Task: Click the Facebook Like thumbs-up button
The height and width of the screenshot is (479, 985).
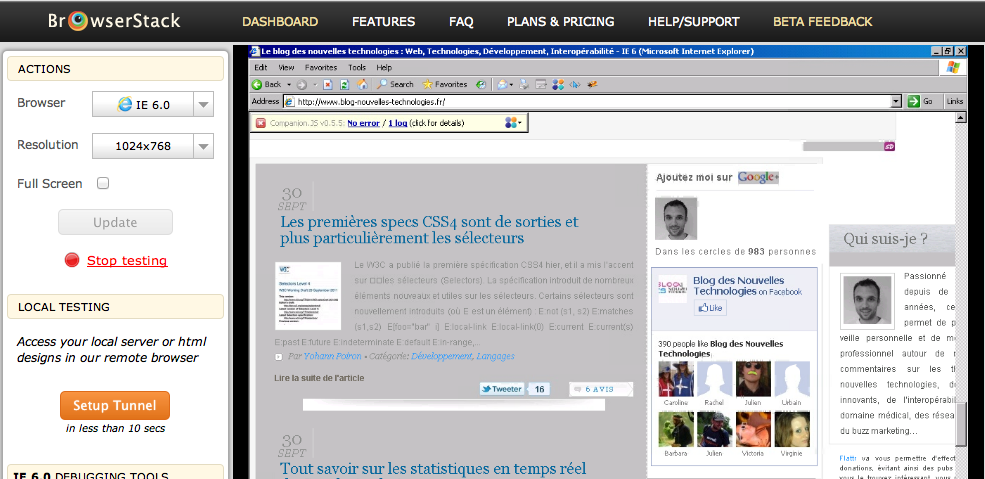Action: (710, 308)
